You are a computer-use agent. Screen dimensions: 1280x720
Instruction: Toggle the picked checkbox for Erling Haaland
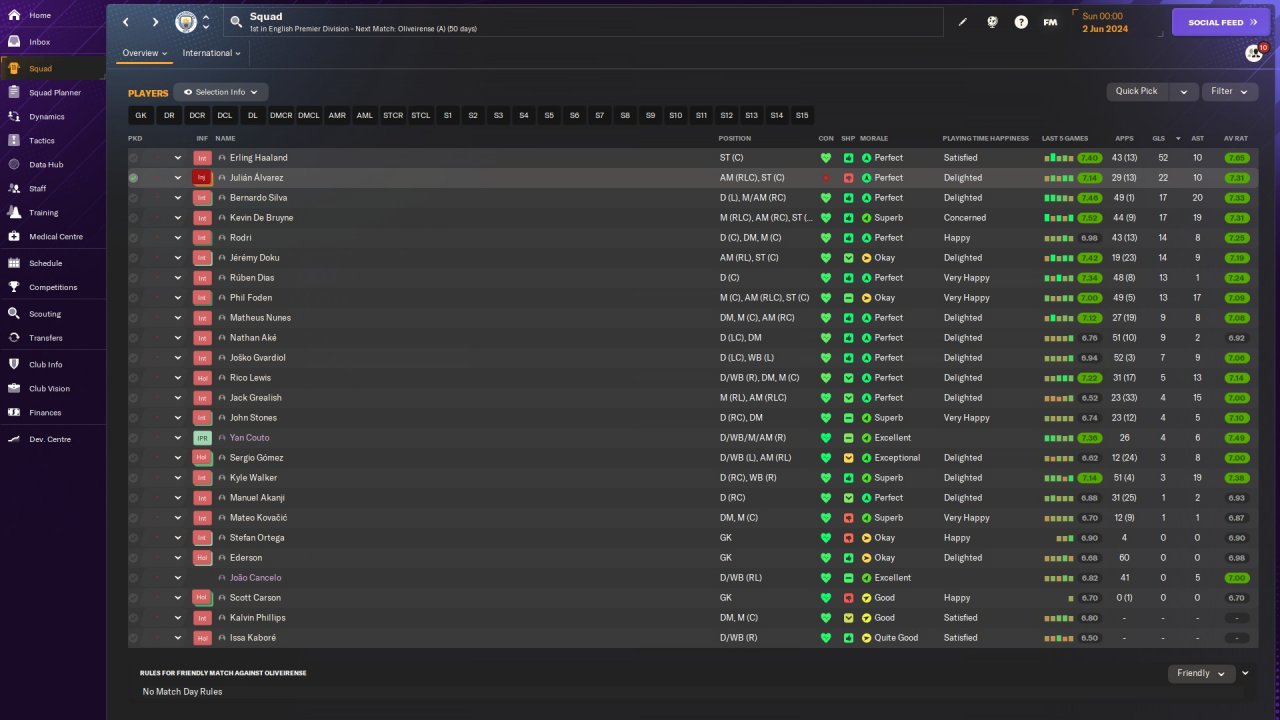coord(134,158)
